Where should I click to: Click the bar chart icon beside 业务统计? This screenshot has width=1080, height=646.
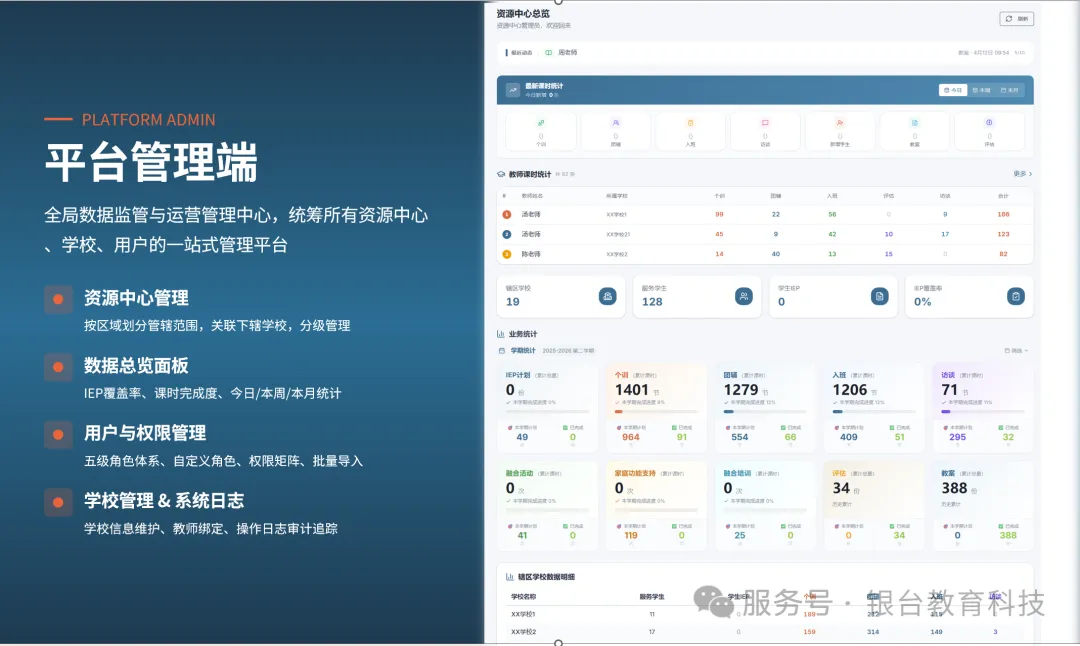point(501,334)
